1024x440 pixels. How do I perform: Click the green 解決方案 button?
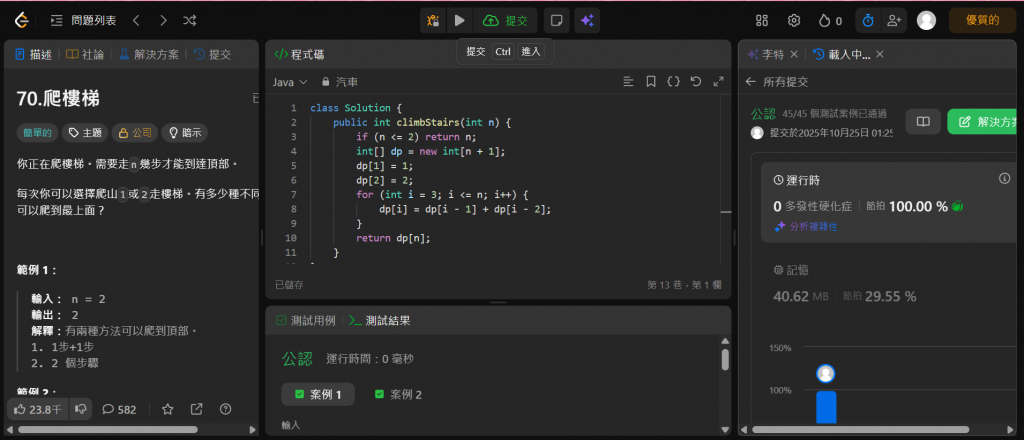(984, 121)
